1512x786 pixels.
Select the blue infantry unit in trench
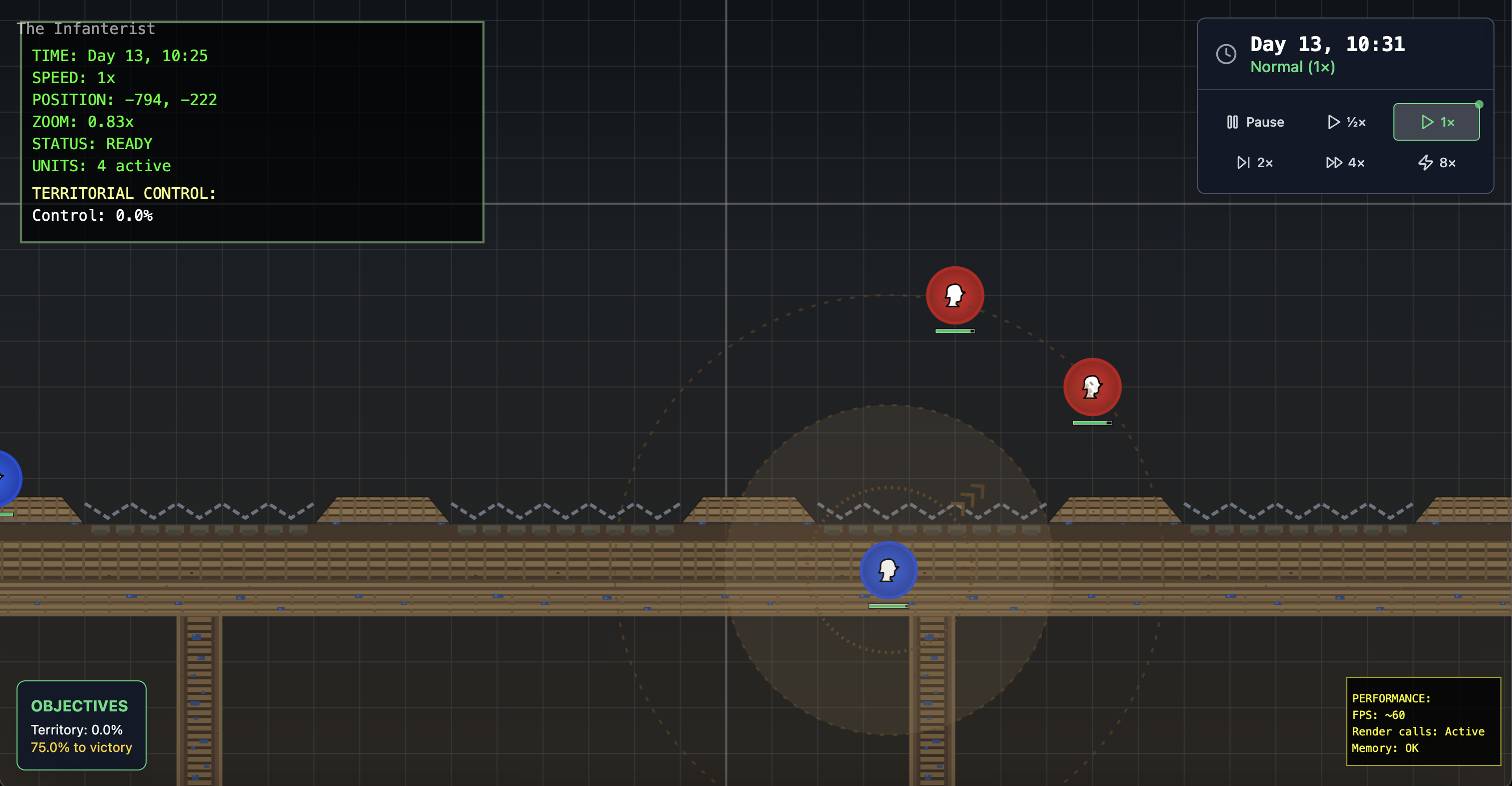889,570
